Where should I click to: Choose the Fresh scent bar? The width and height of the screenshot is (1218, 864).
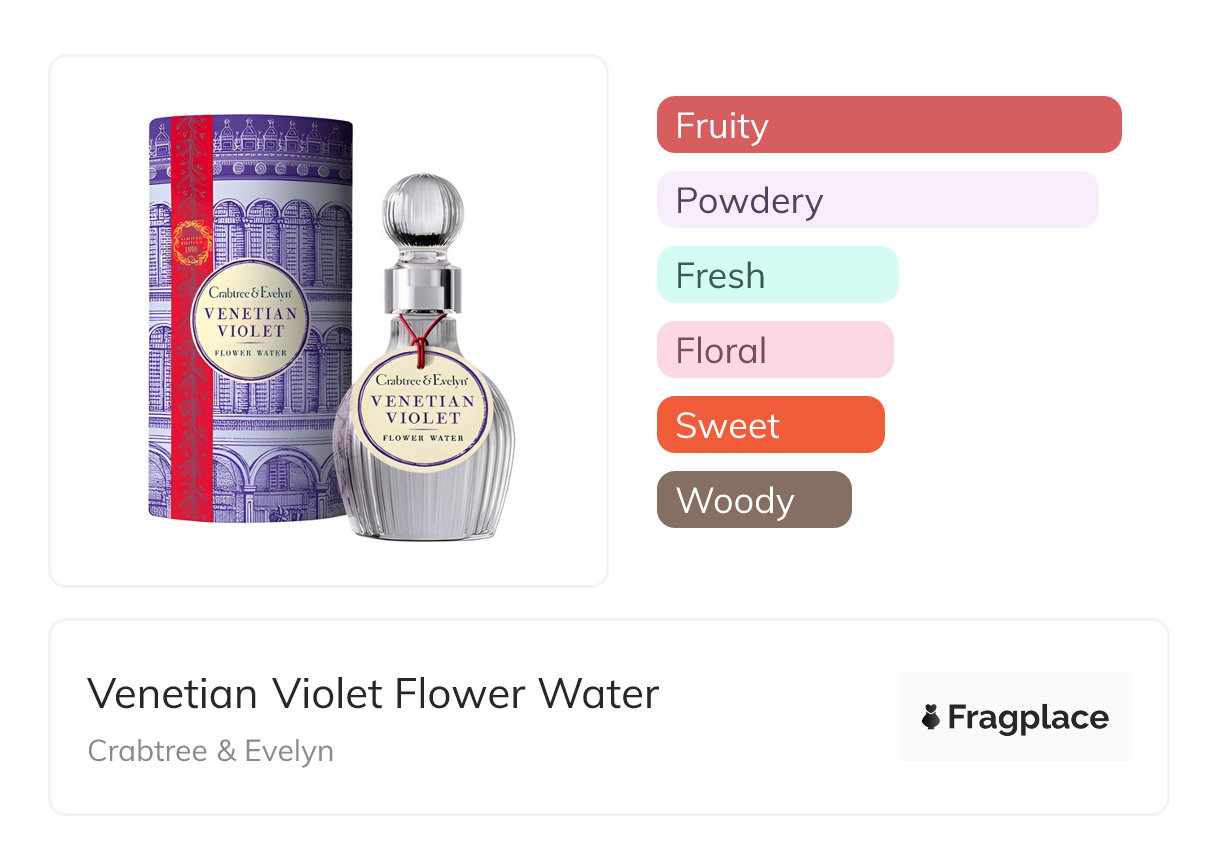777,275
